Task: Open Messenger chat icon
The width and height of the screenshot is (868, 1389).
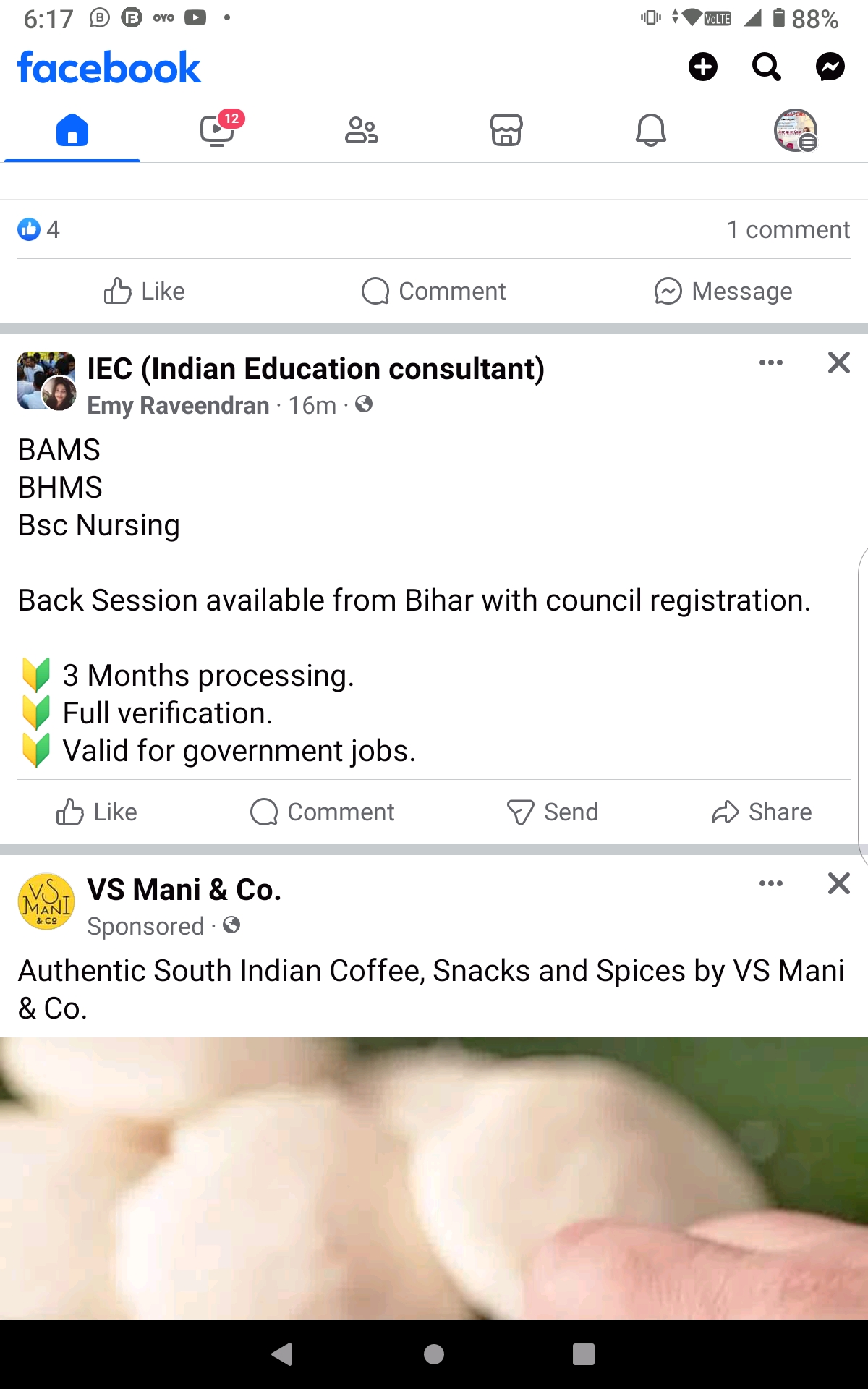Action: 830,67
